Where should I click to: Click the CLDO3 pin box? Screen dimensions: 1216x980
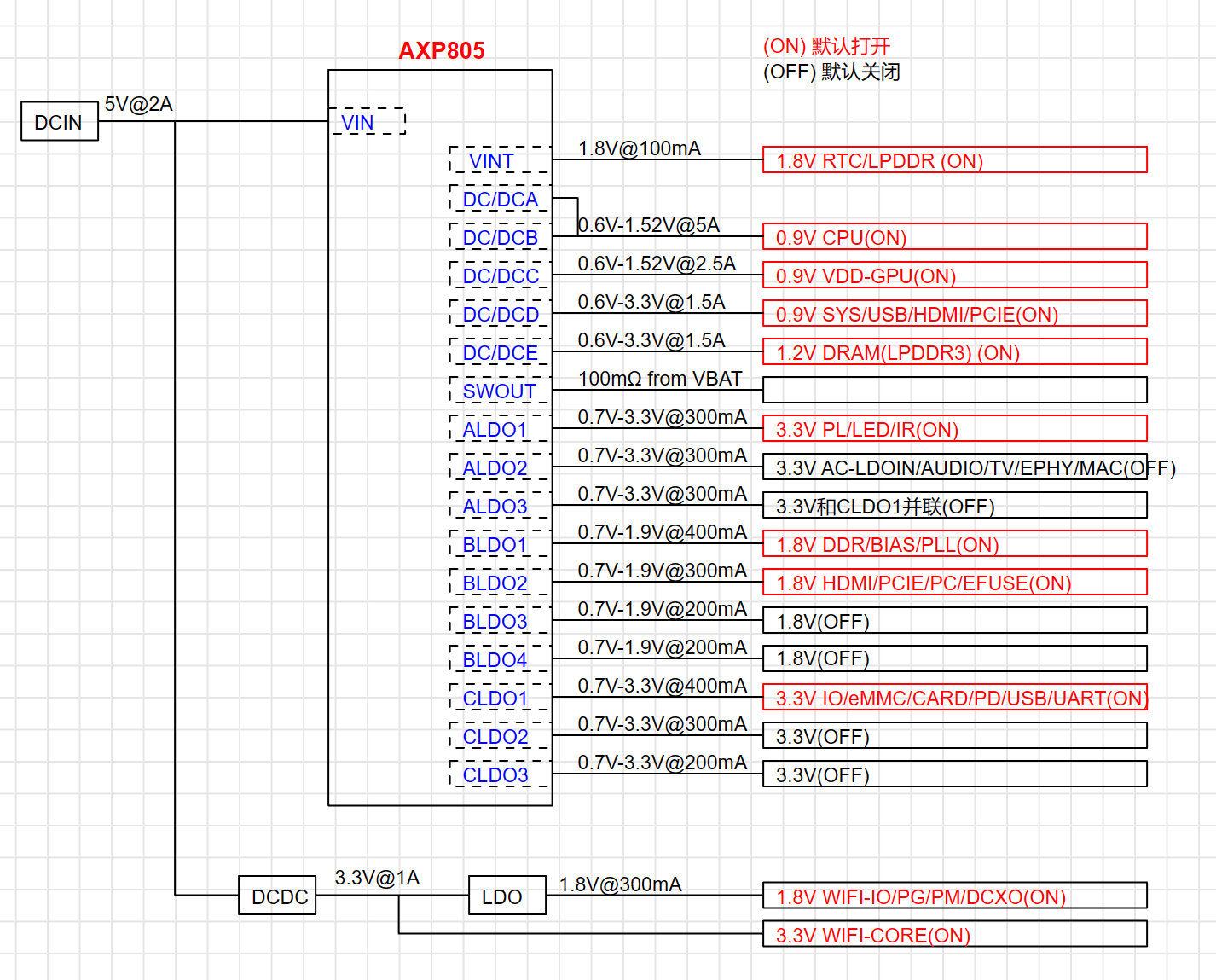coord(500,774)
